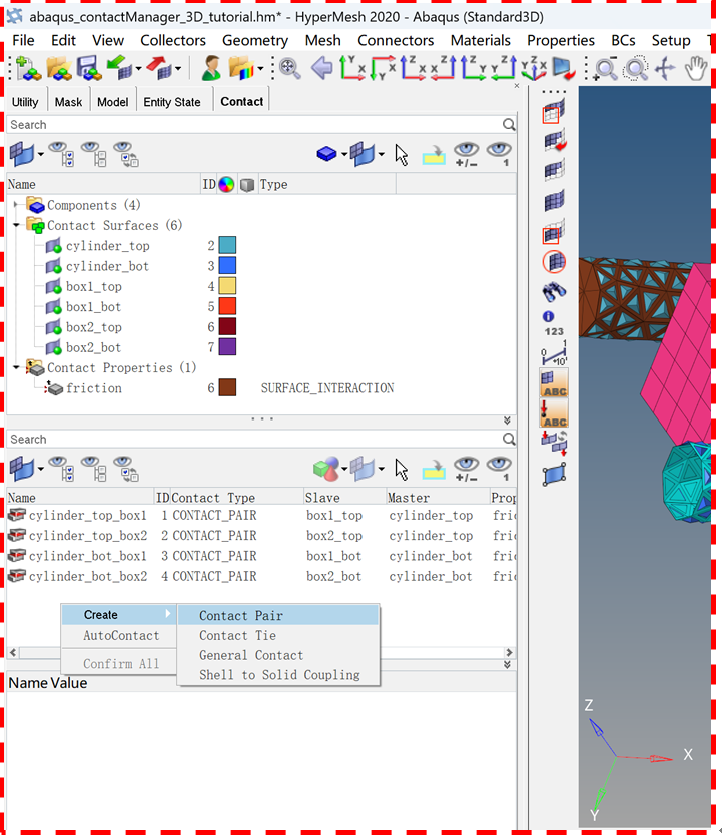Click the previous view arrow icon
The height and width of the screenshot is (836, 722).
321,68
